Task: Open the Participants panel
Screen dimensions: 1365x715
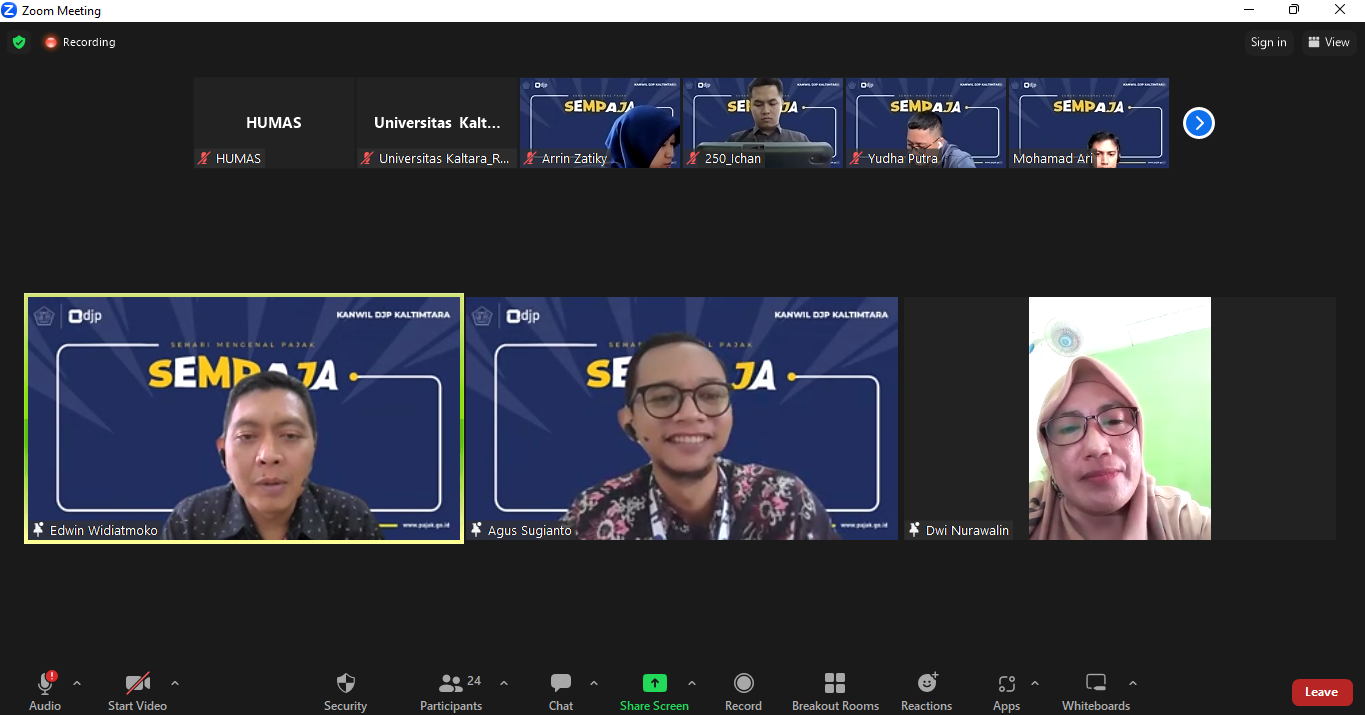Action: [x=451, y=684]
